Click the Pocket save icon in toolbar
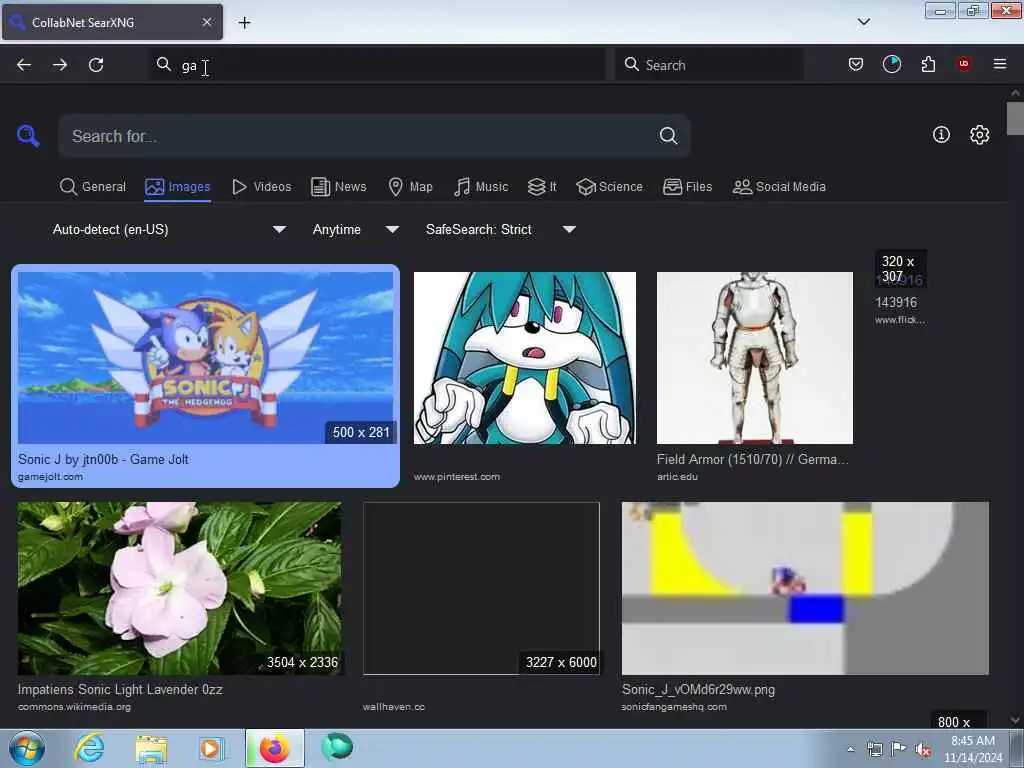The height and width of the screenshot is (768, 1024). point(856,64)
